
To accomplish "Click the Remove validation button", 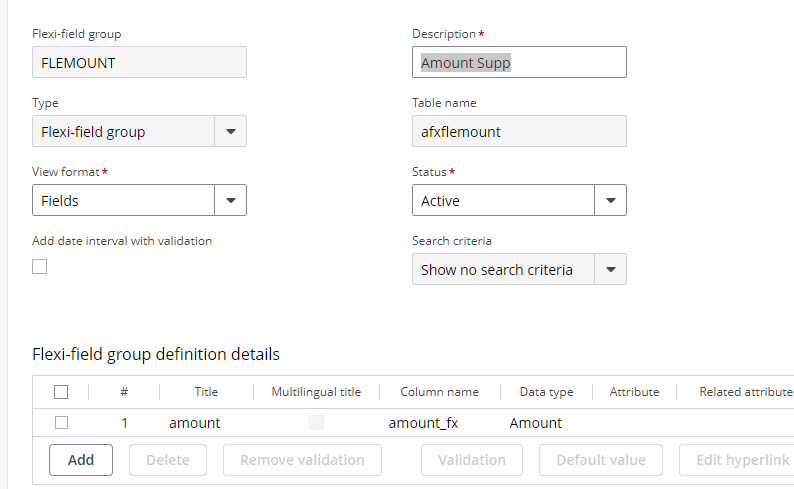I will pyautogui.click(x=302, y=460).
